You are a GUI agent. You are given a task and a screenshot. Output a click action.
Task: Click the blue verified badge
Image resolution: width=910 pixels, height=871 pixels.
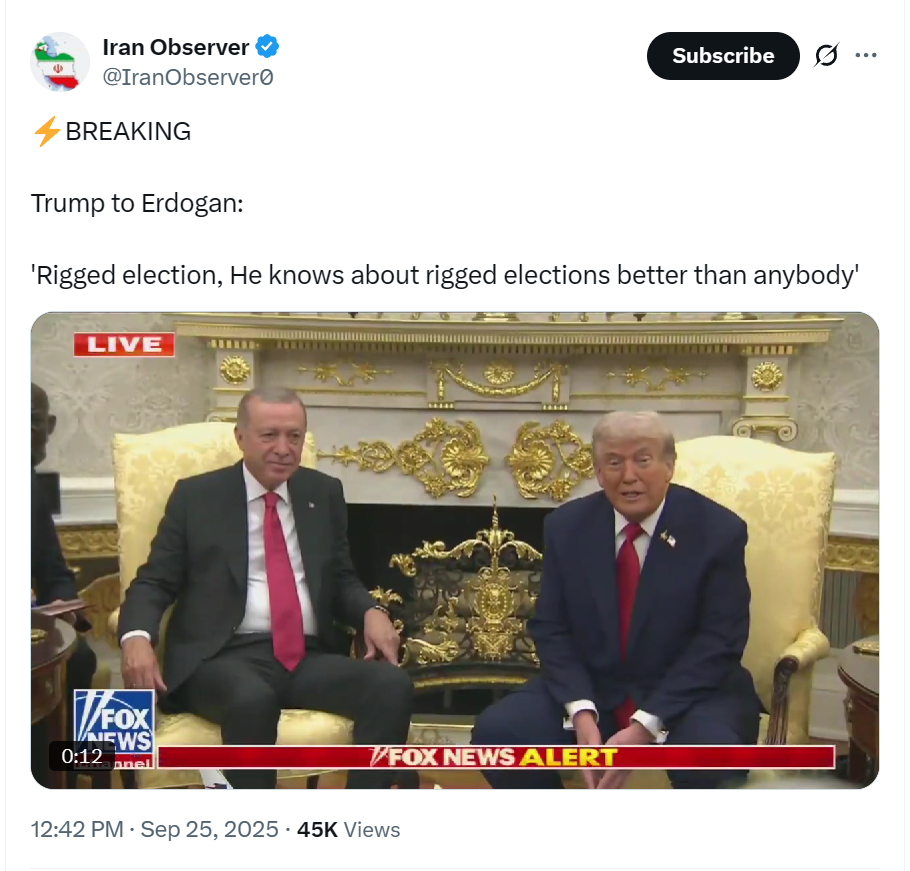click(x=267, y=46)
